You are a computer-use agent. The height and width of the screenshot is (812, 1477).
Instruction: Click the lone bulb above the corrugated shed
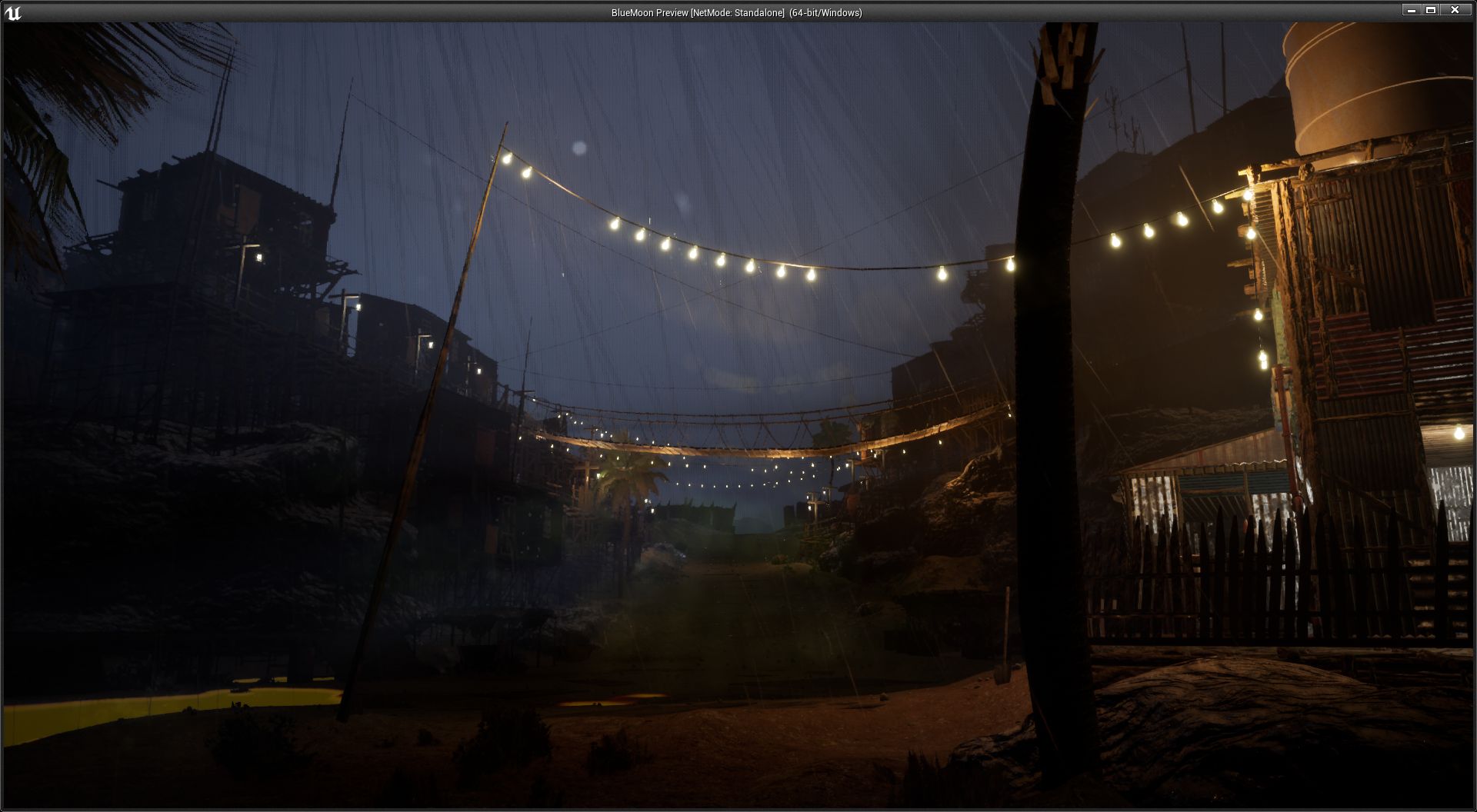pos(1459,433)
